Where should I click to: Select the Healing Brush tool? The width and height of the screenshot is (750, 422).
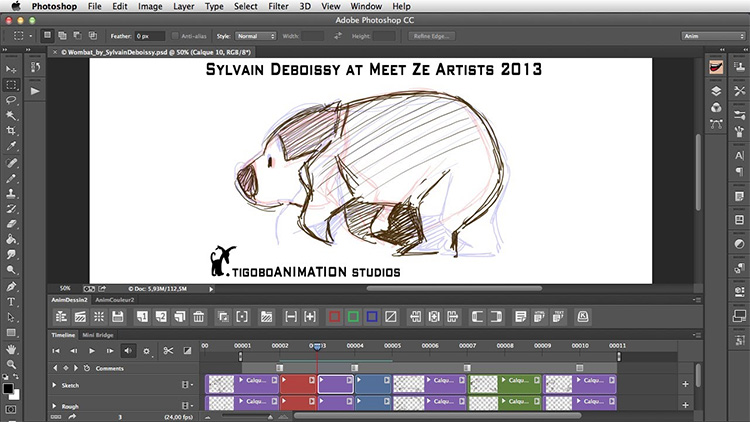[11, 163]
